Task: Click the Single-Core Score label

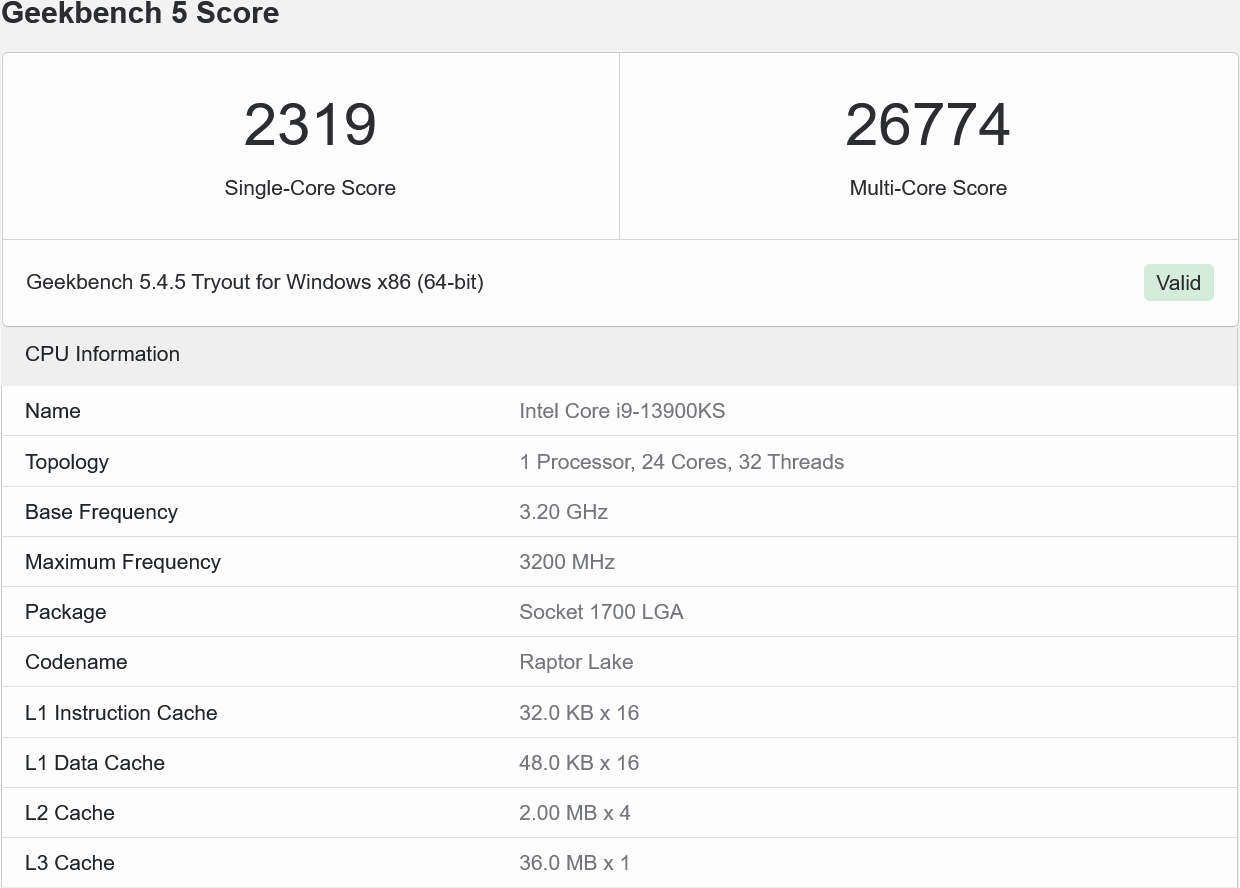Action: click(310, 188)
